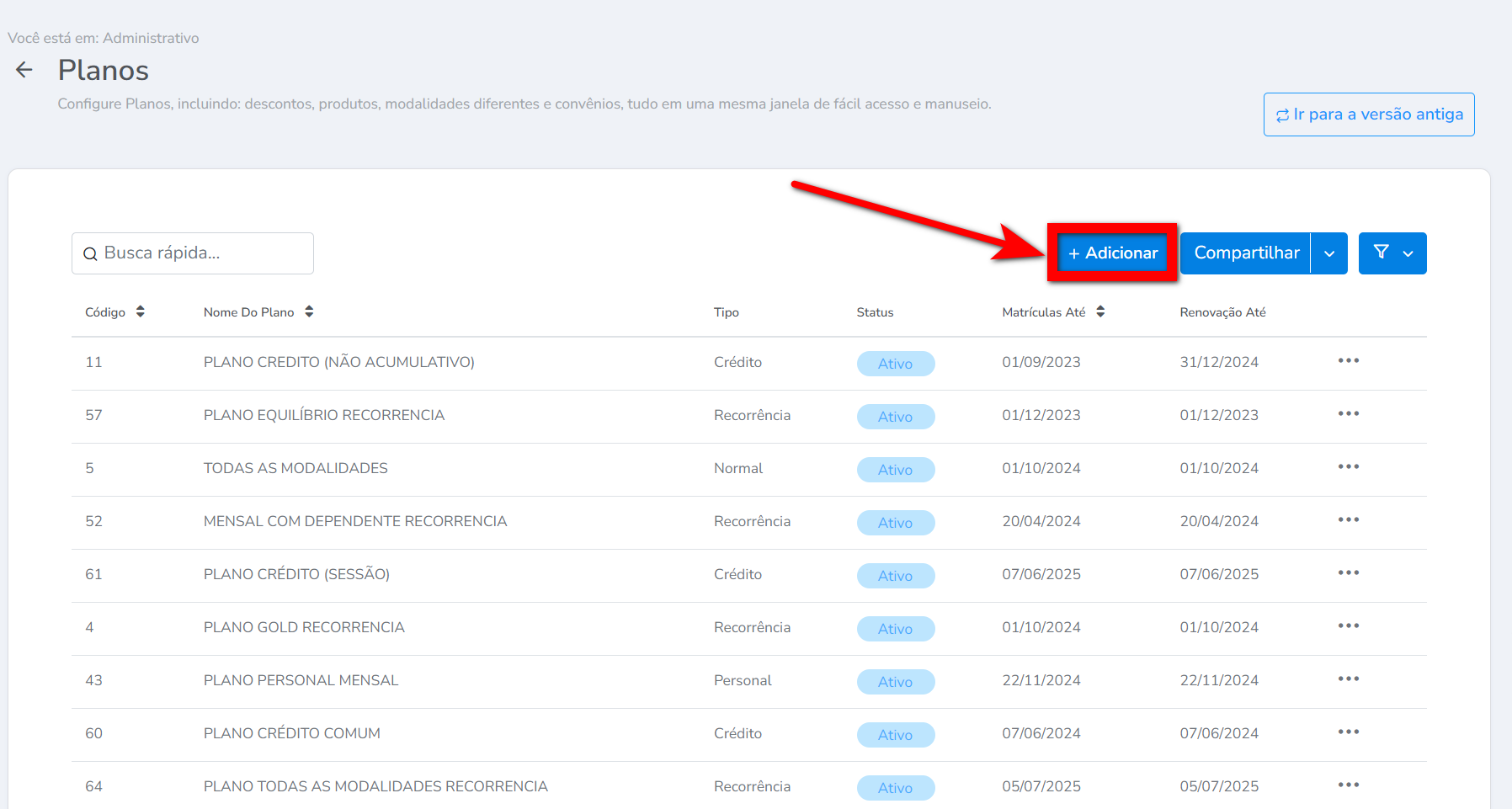Click the back arrow next to Planos
The image size is (1512, 809).
coord(24,70)
